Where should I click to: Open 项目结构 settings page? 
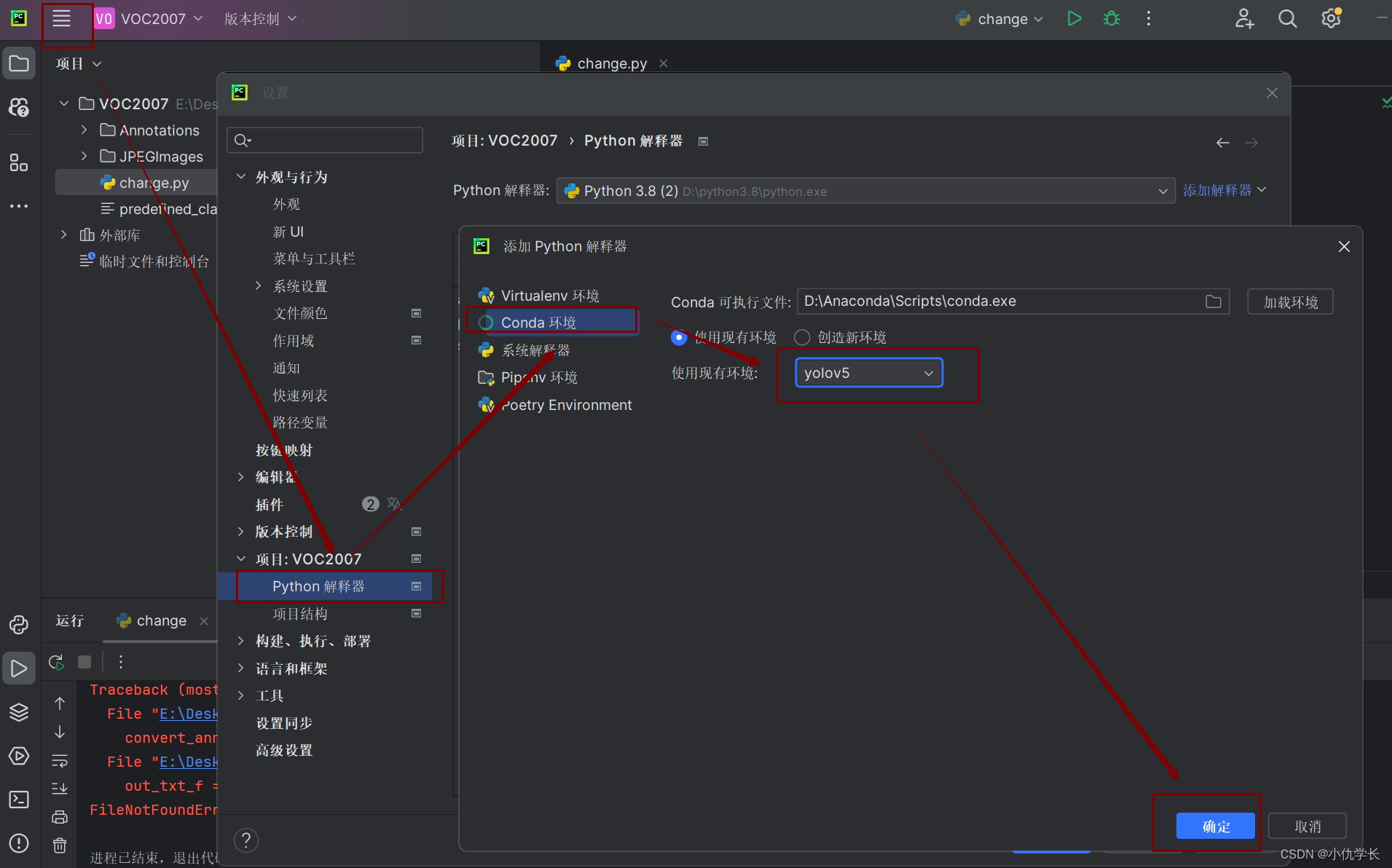300,614
